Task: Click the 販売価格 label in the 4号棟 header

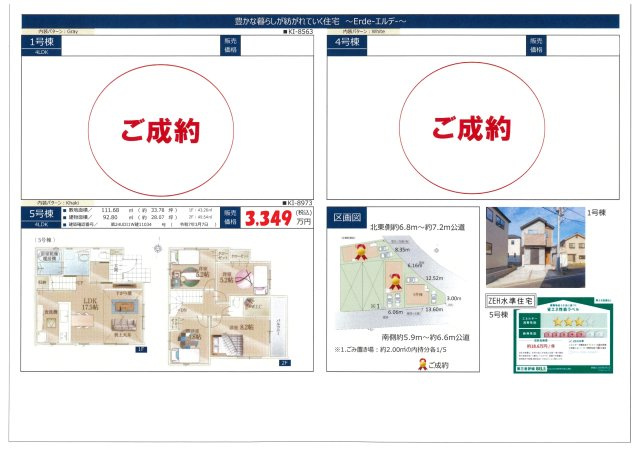Action: [x=536, y=45]
